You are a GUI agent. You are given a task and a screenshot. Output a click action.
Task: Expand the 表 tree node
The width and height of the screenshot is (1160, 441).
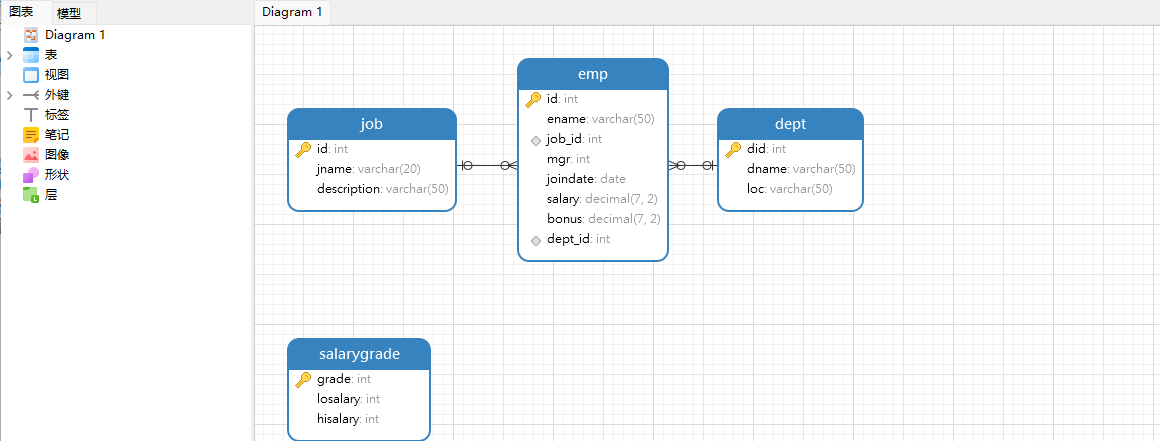point(10,55)
